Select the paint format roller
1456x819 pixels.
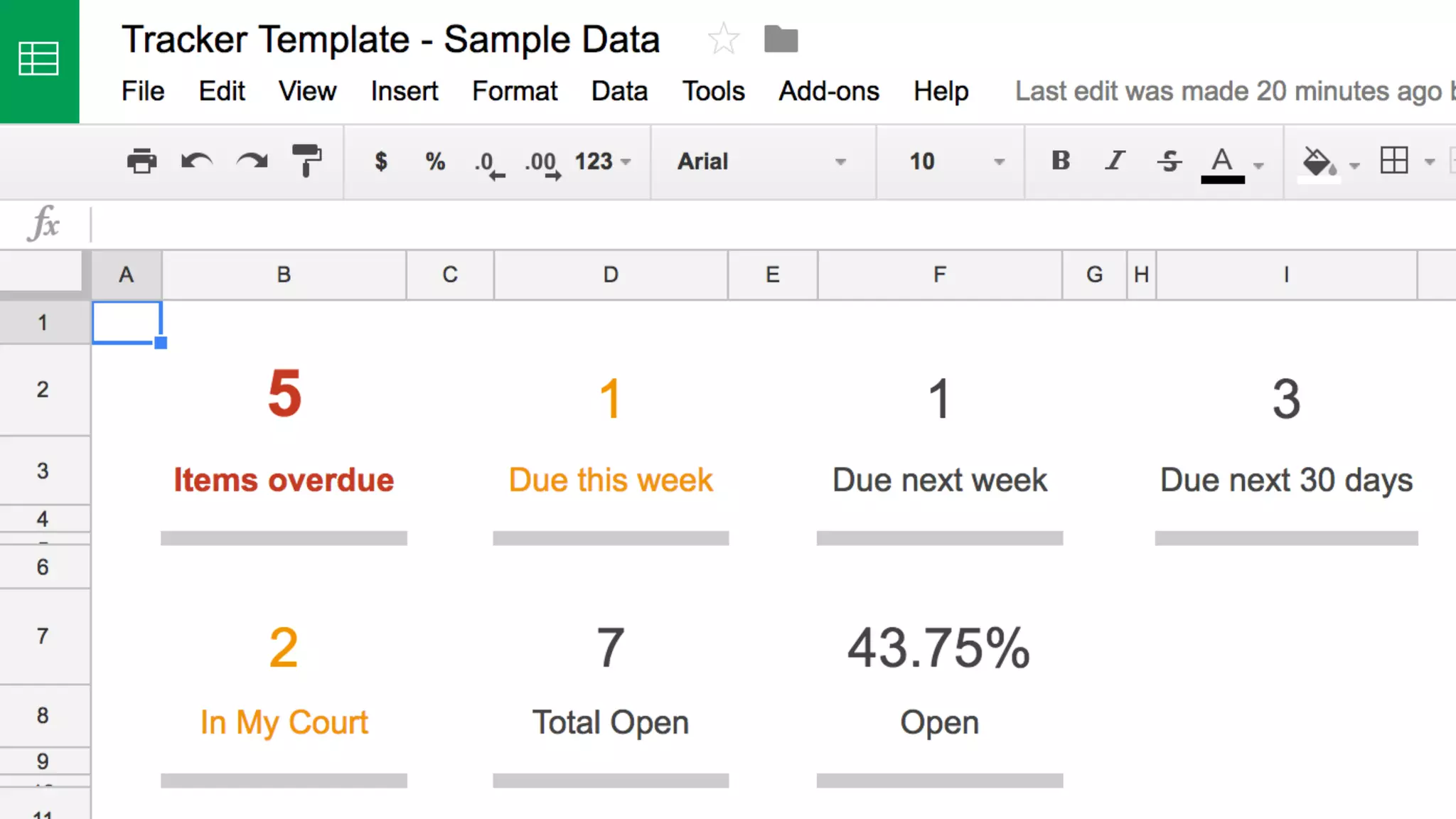pyautogui.click(x=306, y=161)
